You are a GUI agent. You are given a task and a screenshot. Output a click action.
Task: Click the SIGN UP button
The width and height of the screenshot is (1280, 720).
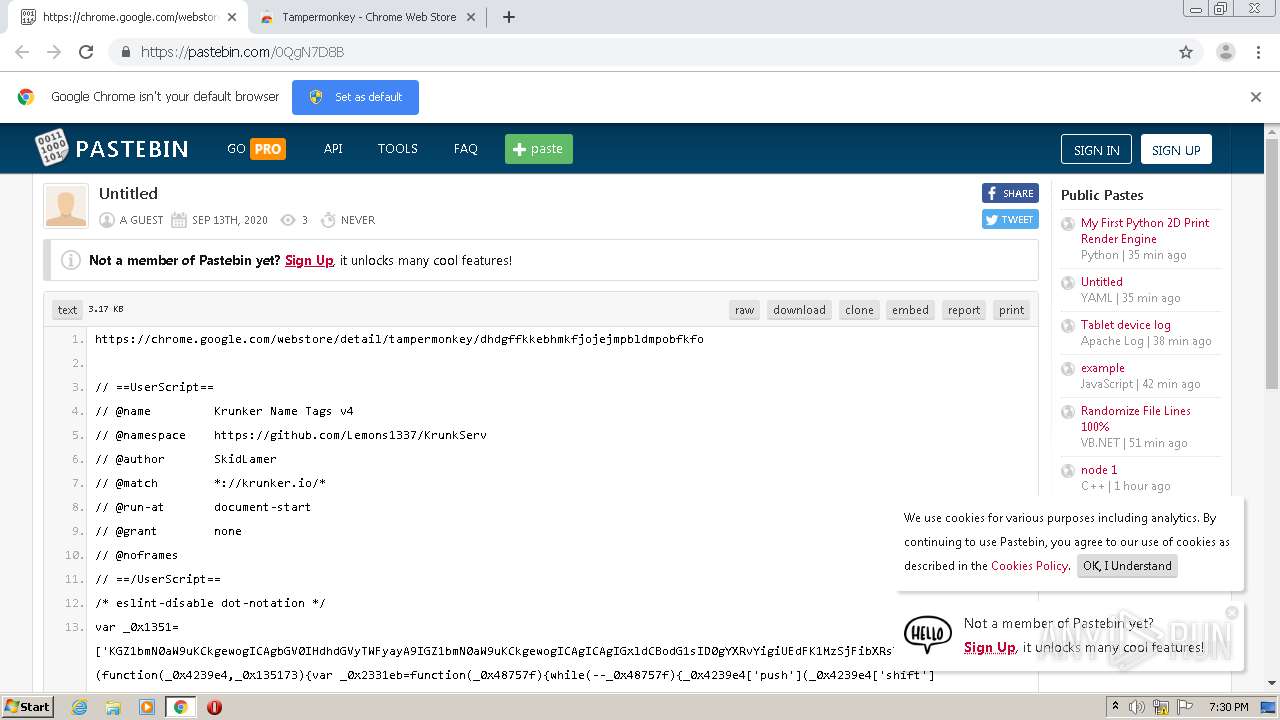click(1176, 150)
